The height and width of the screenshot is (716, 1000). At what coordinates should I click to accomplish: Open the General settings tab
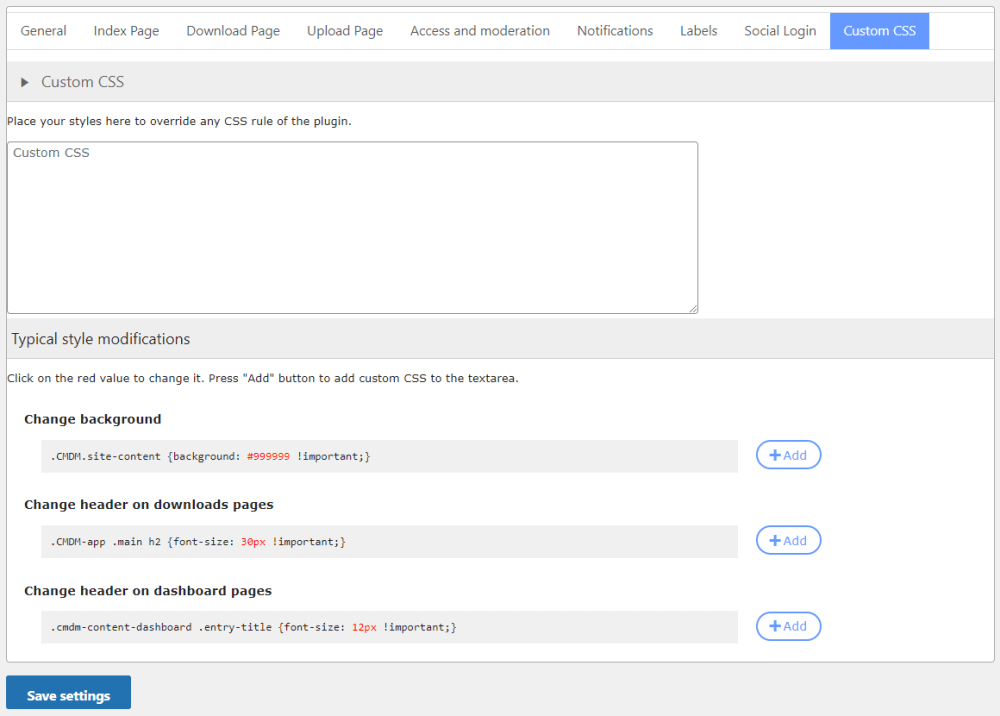(44, 31)
